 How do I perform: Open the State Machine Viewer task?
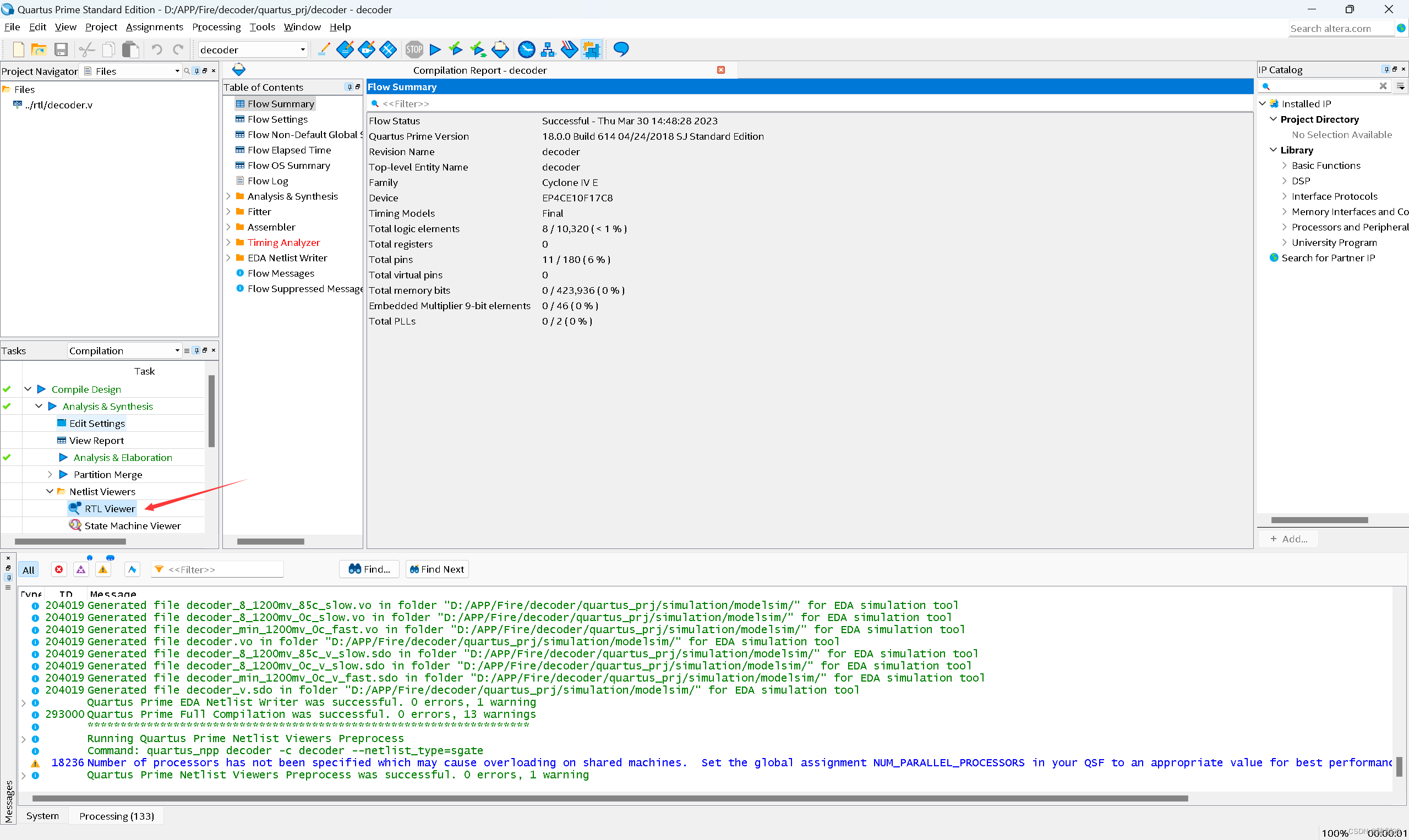(133, 525)
